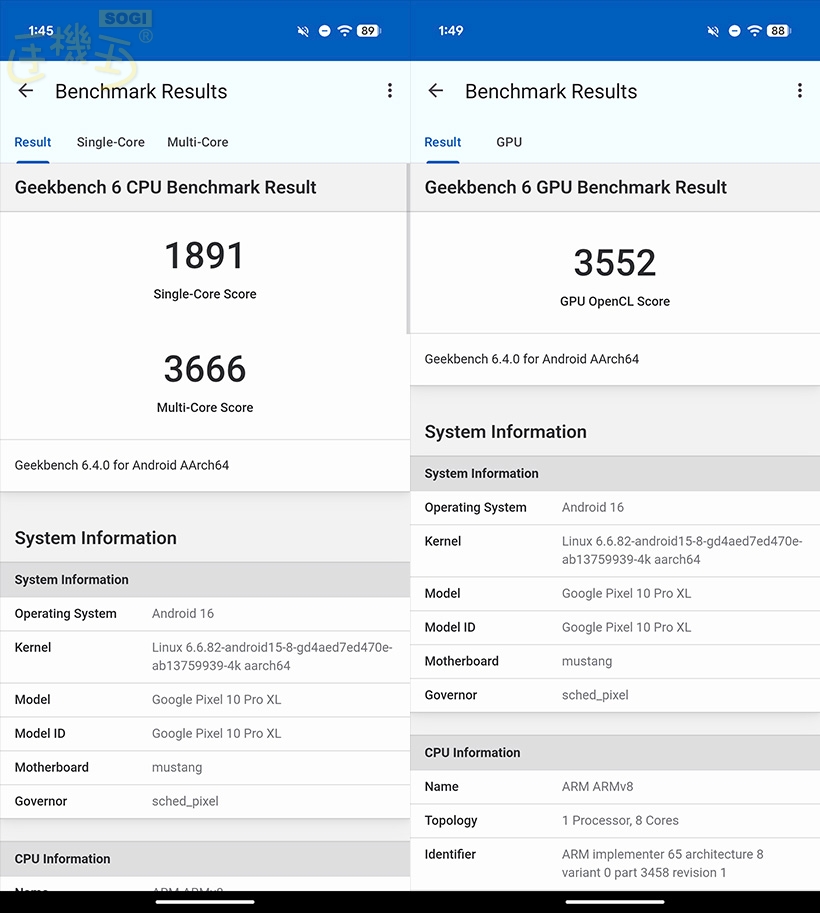Tap the Multi-Core Score label
Viewport: 820px width, 913px height.
pos(204,408)
